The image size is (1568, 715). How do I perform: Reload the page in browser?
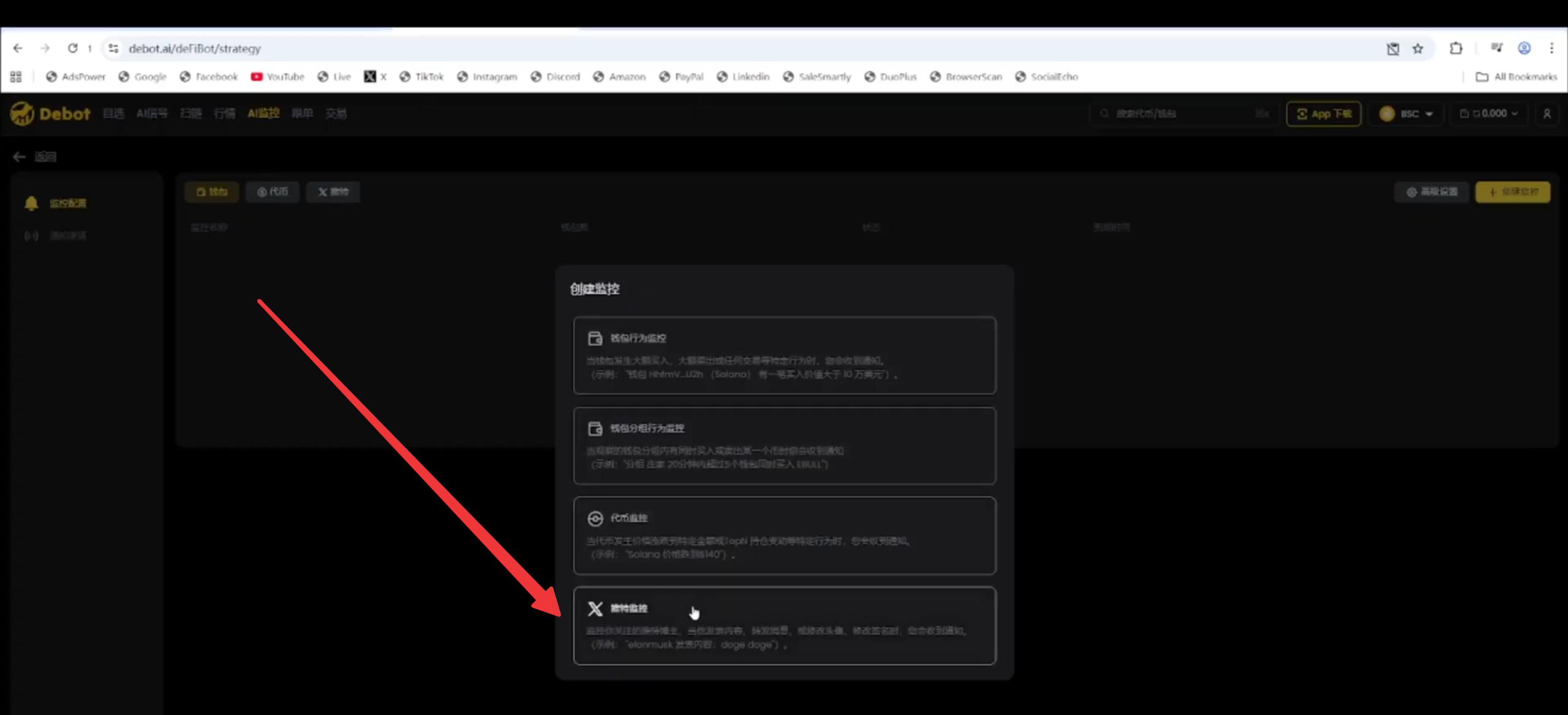click(72, 48)
